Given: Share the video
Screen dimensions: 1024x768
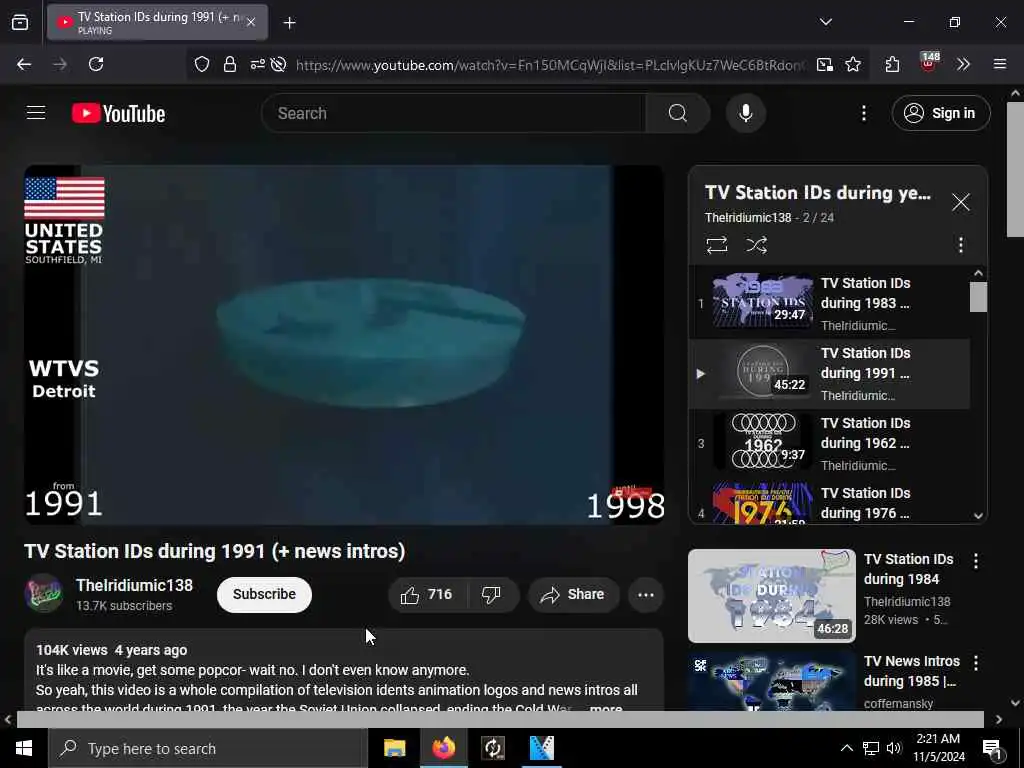Looking at the screenshot, I should point(573,594).
